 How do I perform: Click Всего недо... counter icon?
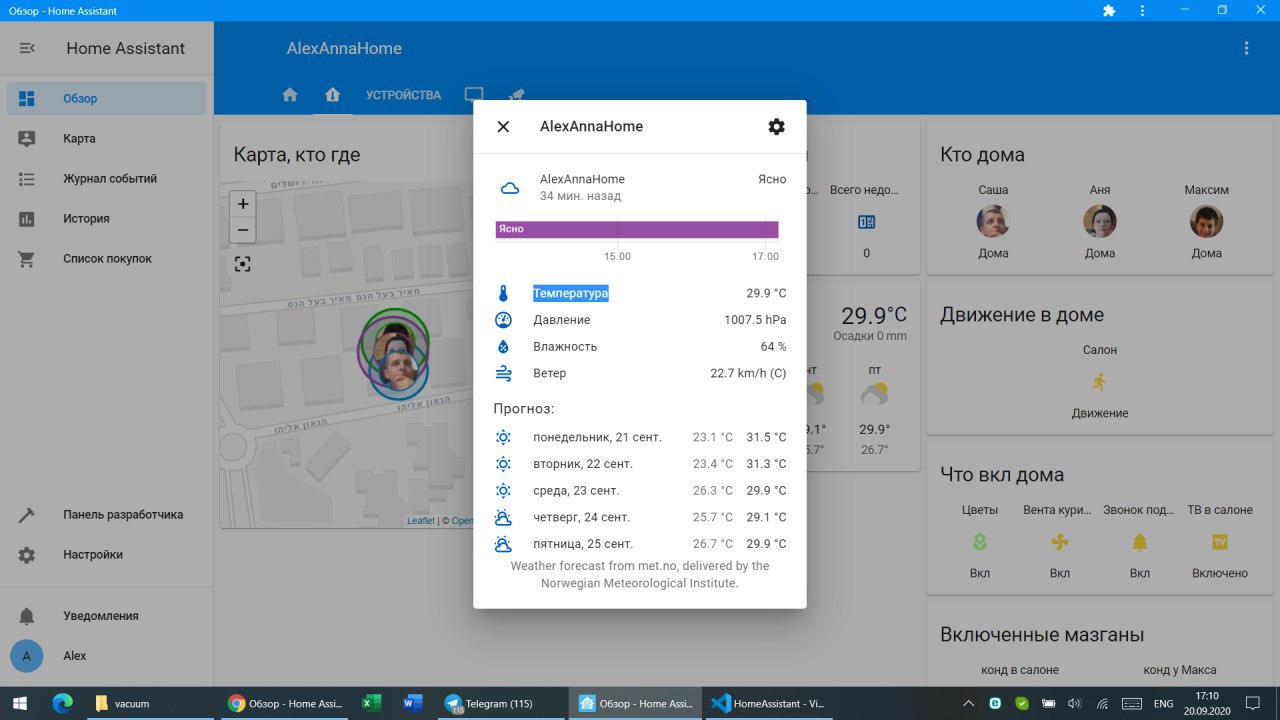[x=867, y=222]
